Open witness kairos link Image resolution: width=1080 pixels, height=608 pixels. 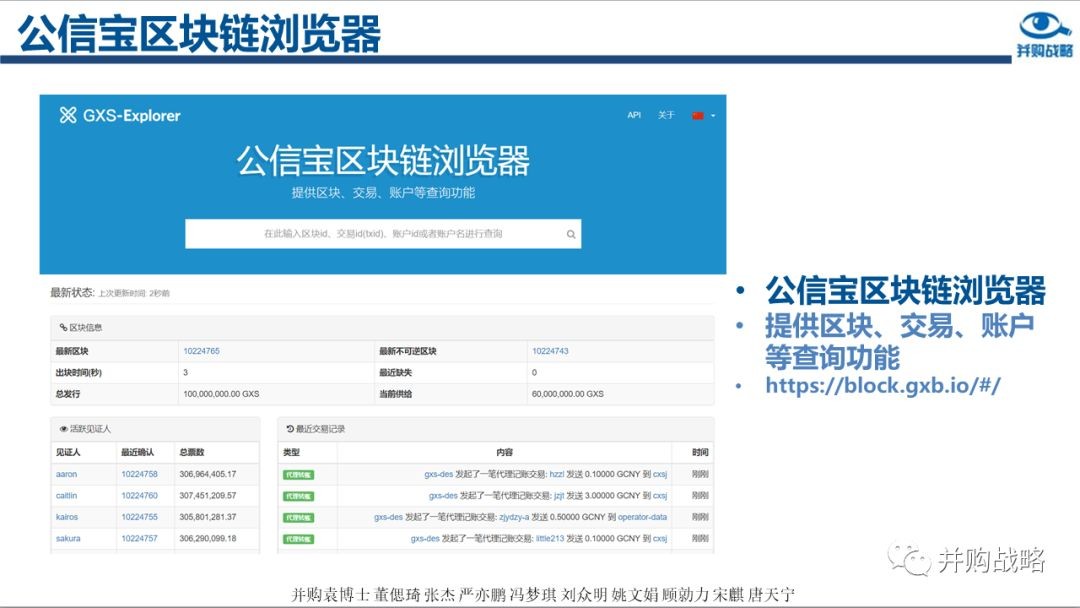pyautogui.click(x=67, y=517)
